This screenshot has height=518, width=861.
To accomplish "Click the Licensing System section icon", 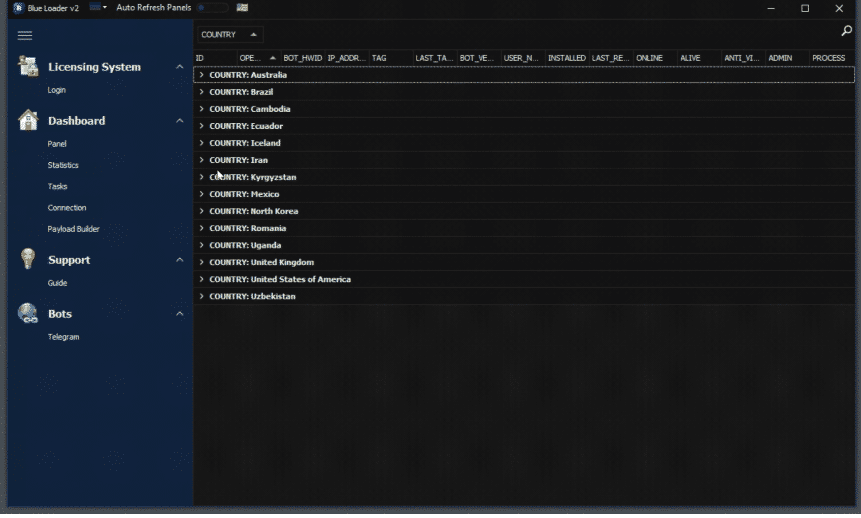I will click(x=28, y=66).
